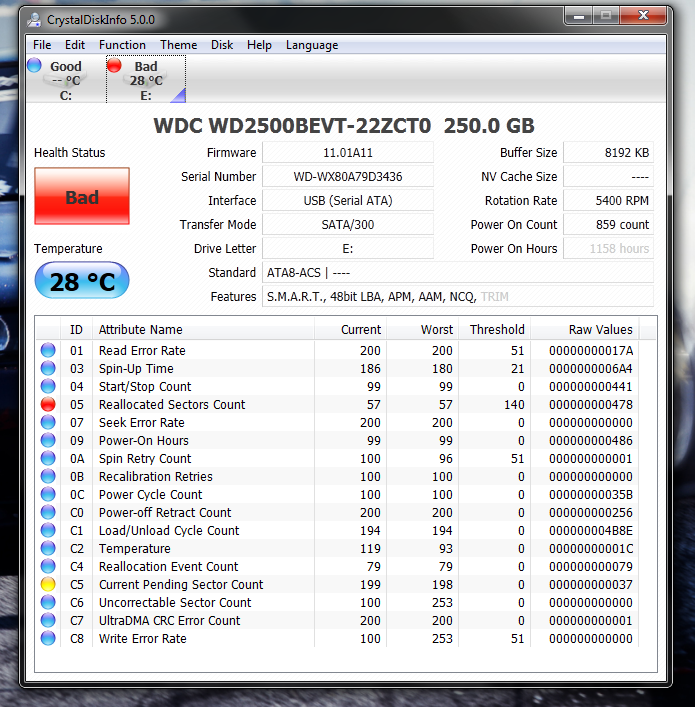695x707 pixels.
Task: Open the Theme menu
Action: click(x=179, y=45)
